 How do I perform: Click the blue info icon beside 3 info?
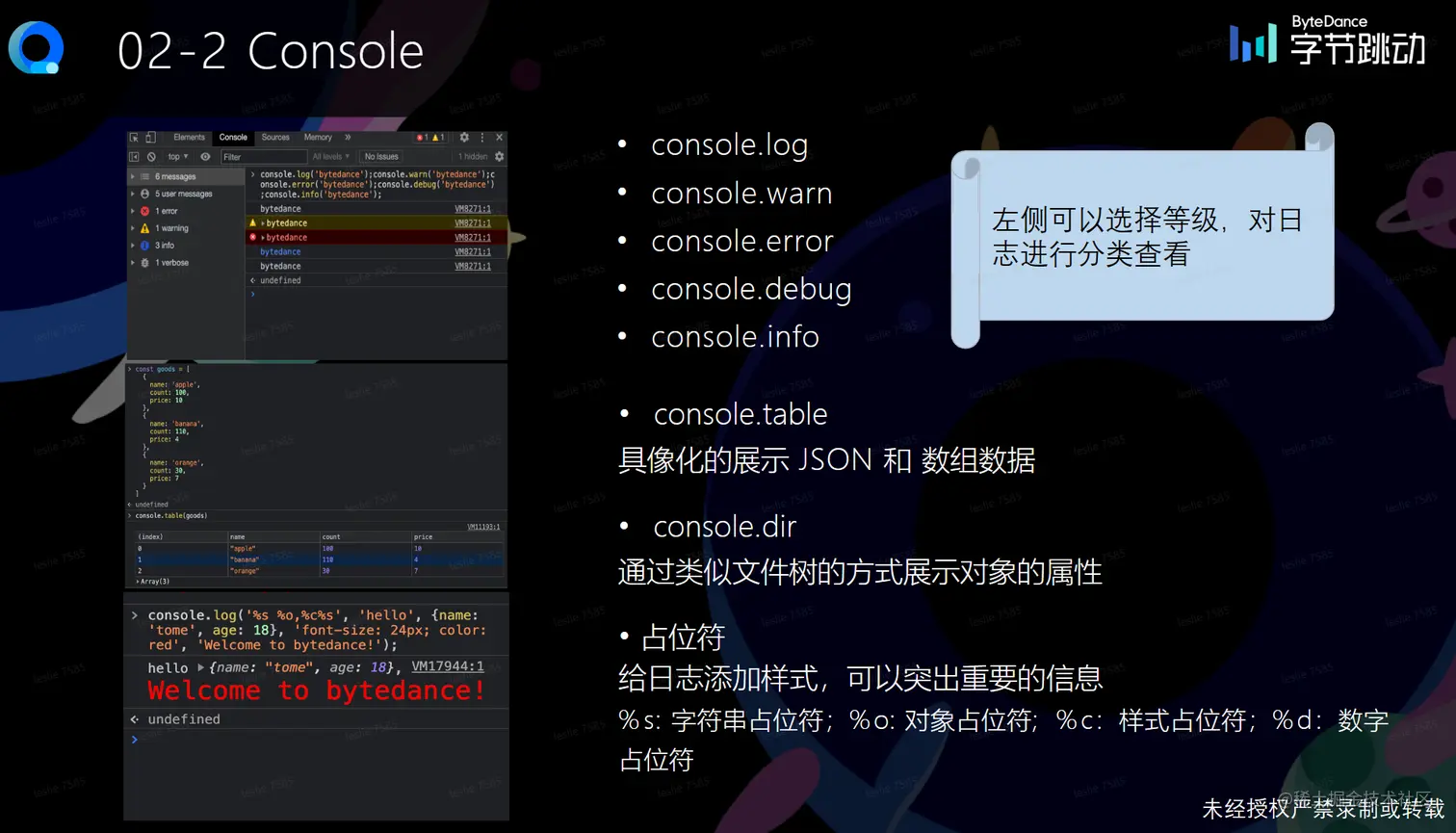(x=145, y=246)
